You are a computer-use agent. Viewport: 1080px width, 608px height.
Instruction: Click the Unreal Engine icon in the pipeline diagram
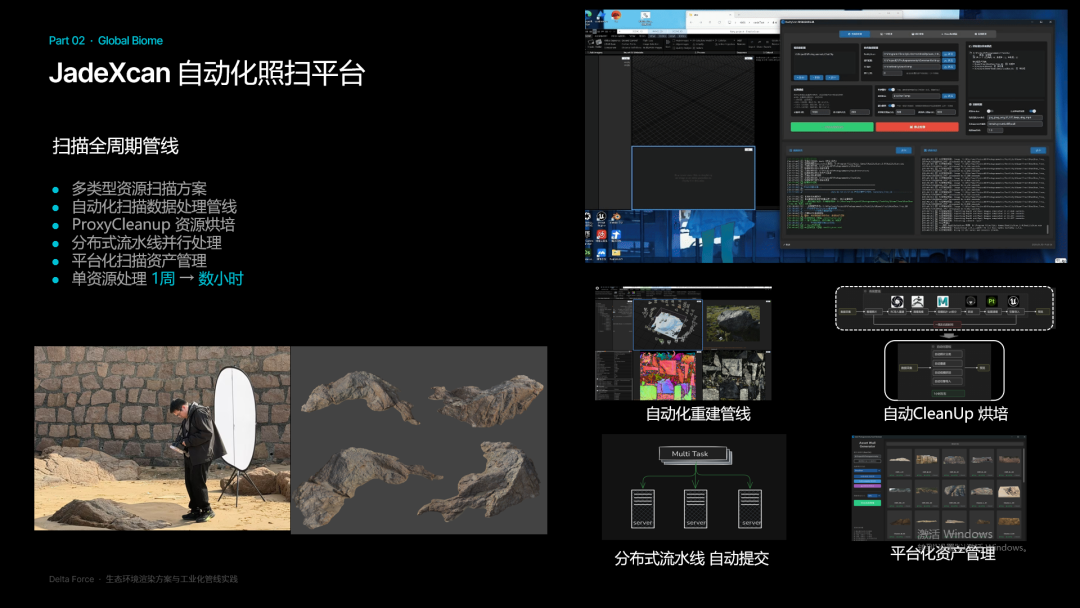(1013, 302)
